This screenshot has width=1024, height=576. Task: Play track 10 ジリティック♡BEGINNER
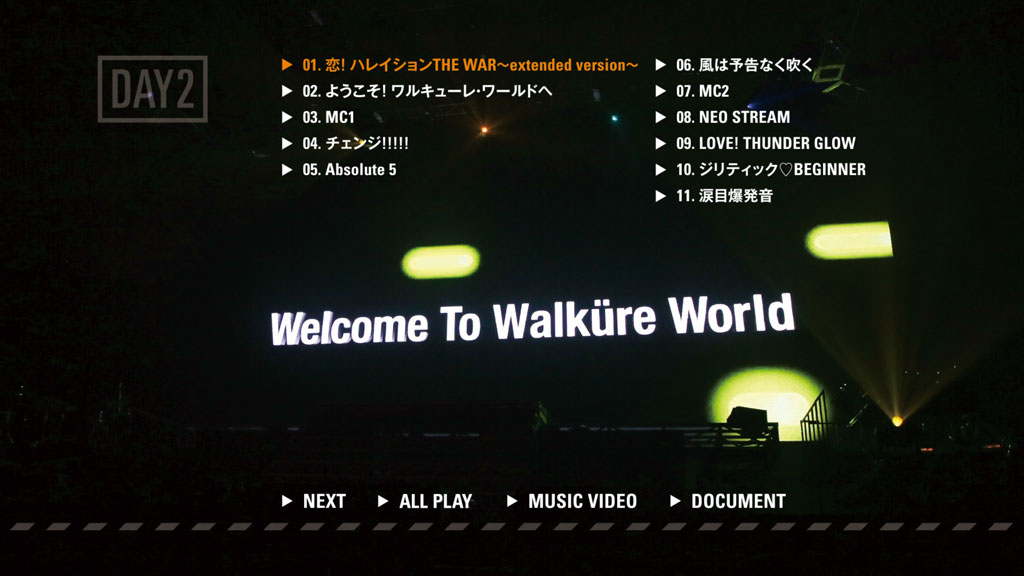770,170
